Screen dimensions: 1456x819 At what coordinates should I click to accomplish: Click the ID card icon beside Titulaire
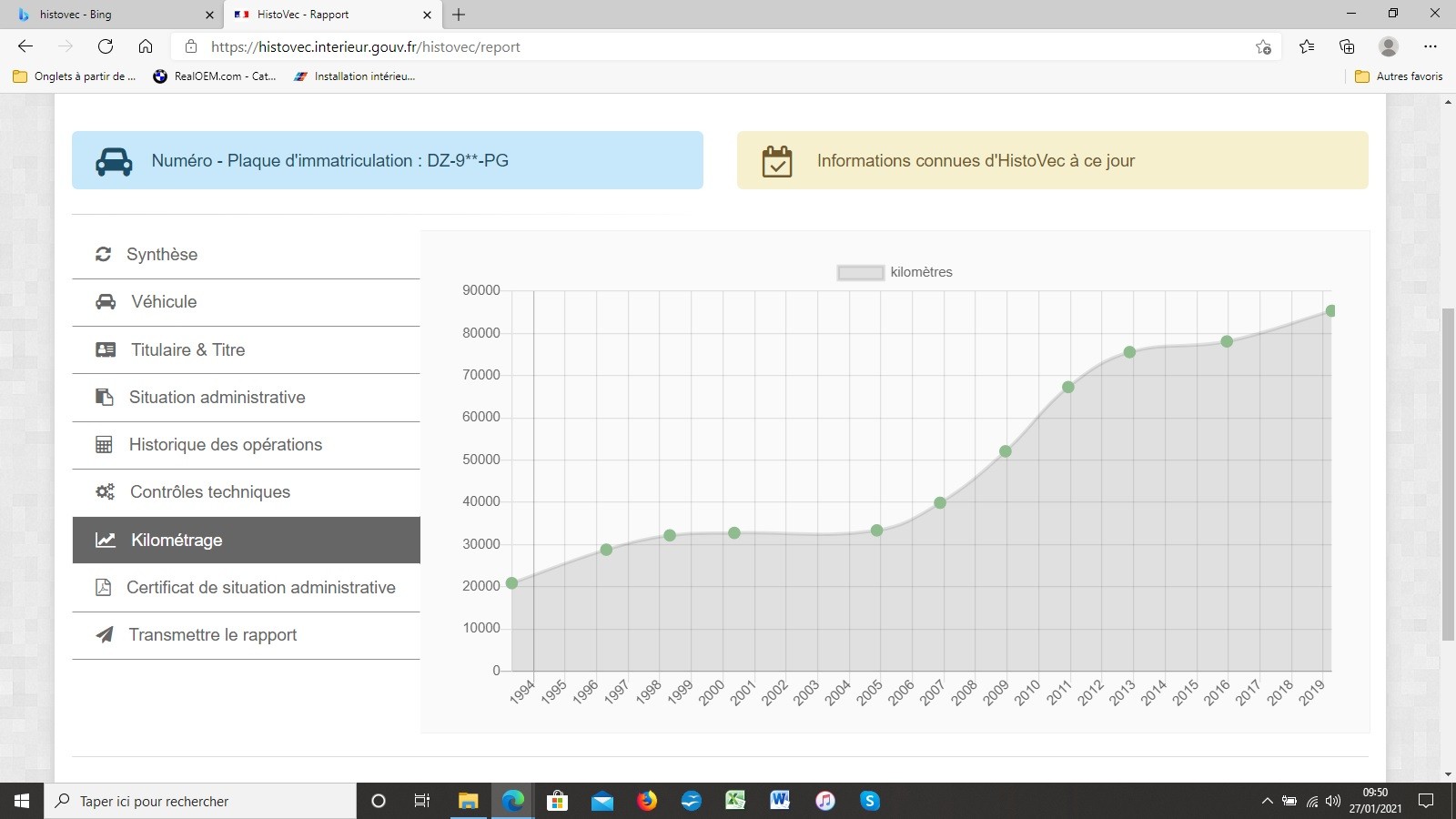click(106, 349)
